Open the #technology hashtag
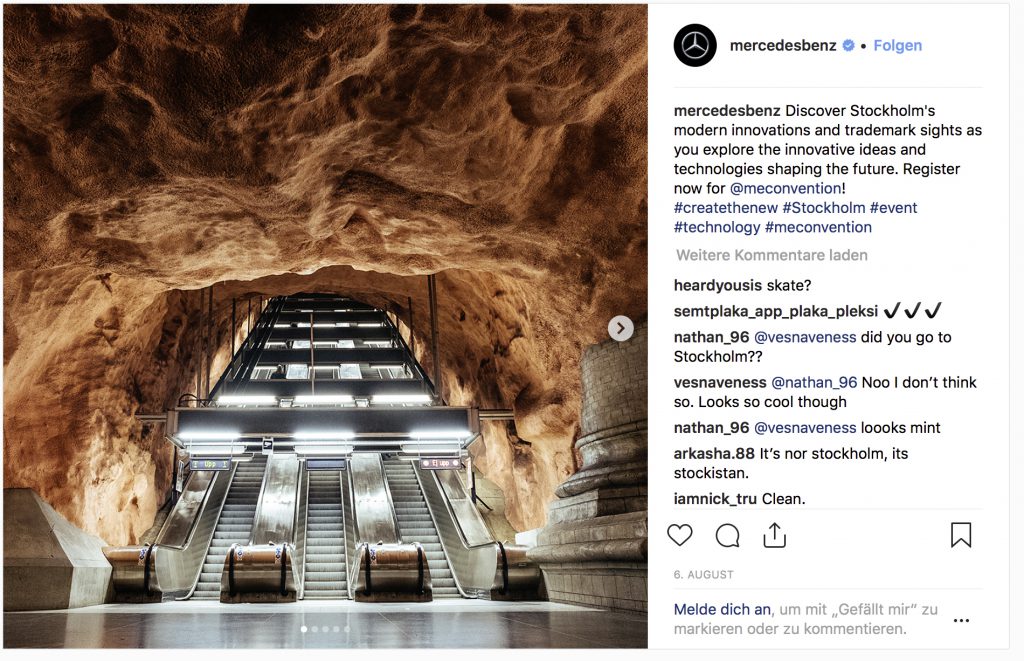The image size is (1024, 661). tap(717, 227)
